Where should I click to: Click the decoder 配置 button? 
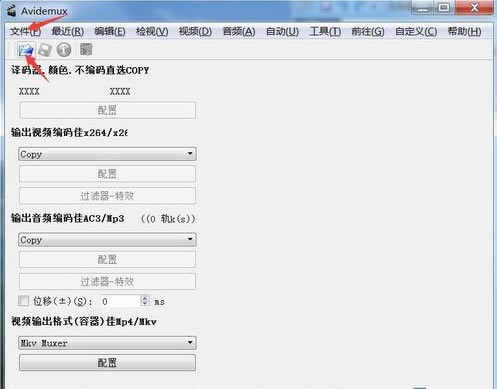tap(107, 110)
